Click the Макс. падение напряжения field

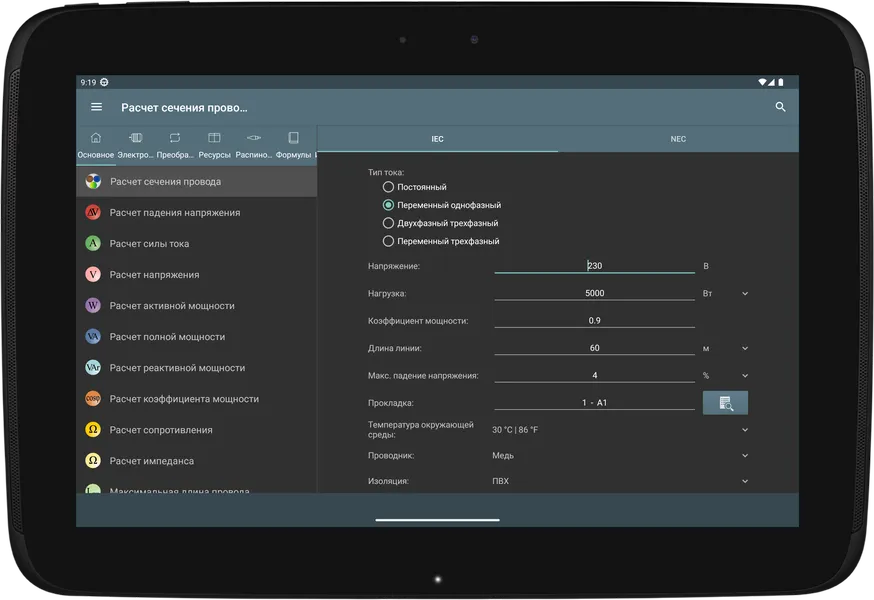(x=594, y=375)
